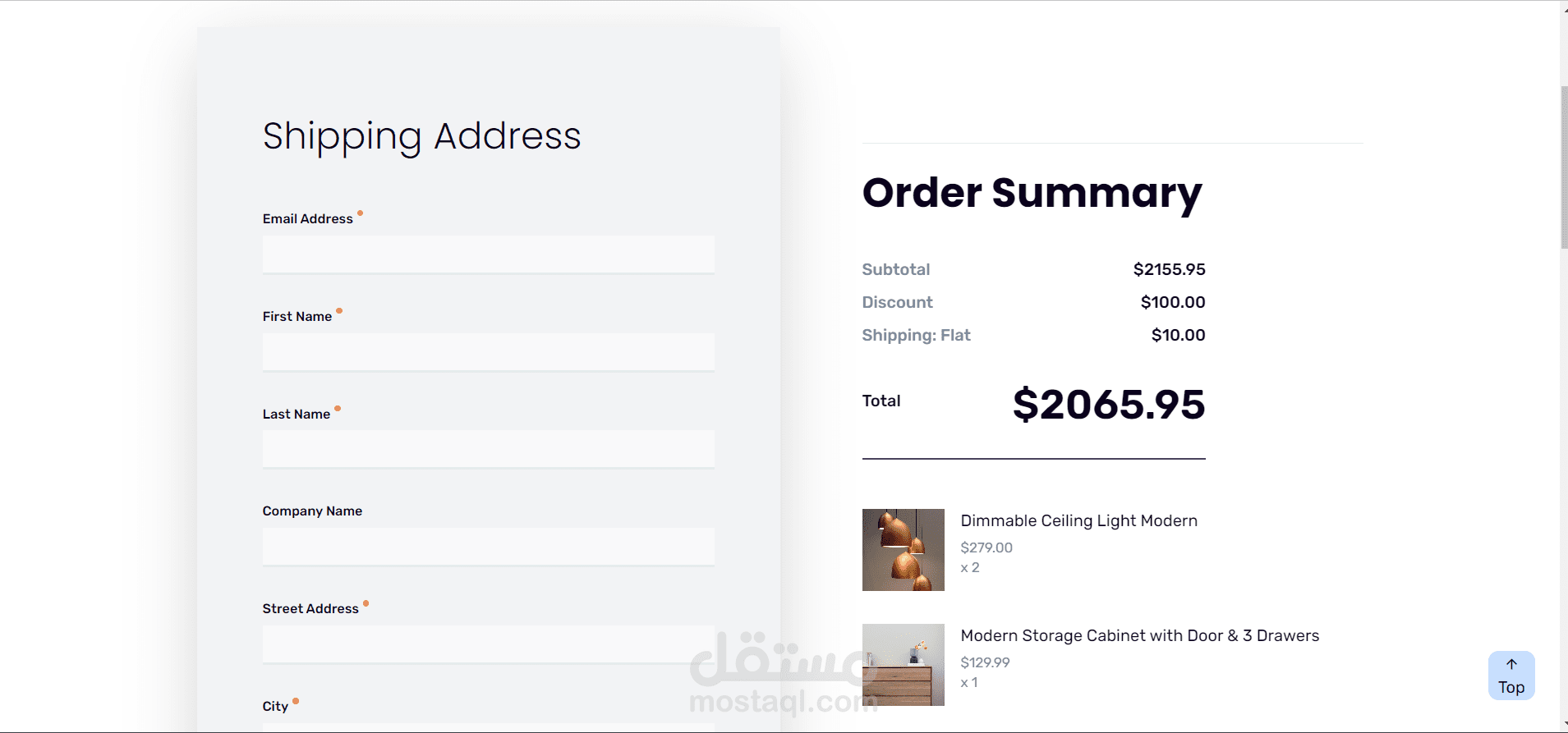1568x733 pixels.
Task: Click the First Name label text
Action: pos(297,317)
